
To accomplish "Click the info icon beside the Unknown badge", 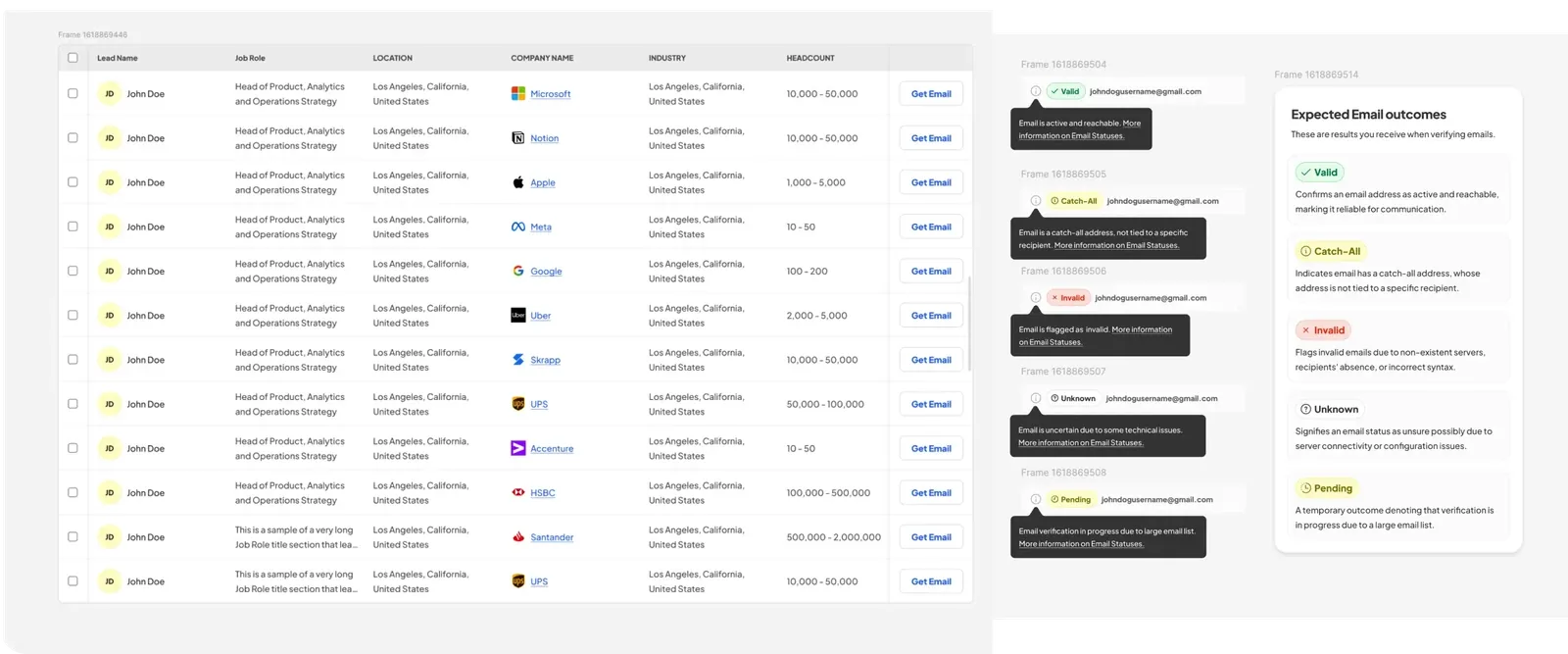I will point(1036,398).
